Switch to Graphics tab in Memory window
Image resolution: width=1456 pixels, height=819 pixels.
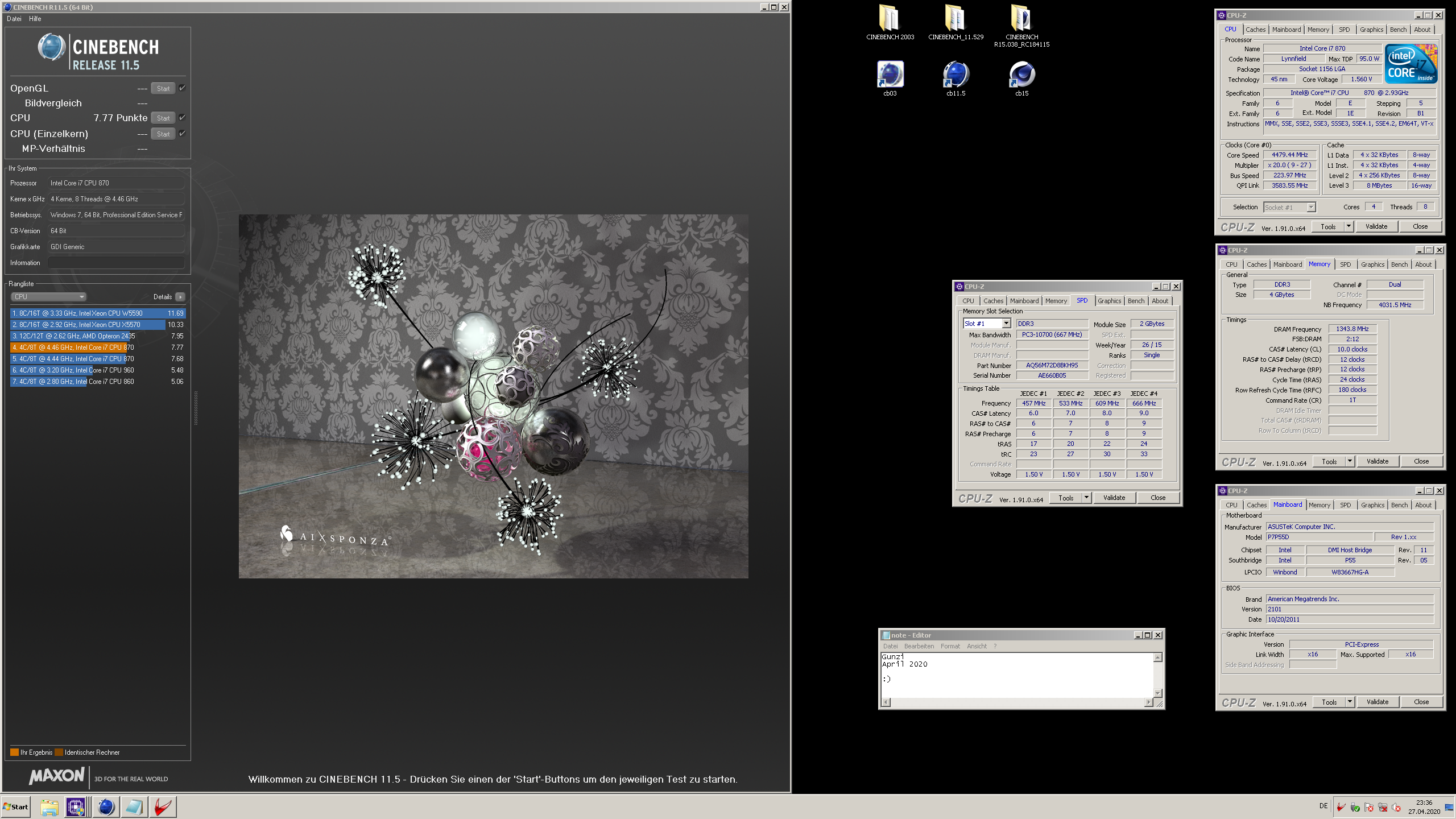[x=1372, y=264]
